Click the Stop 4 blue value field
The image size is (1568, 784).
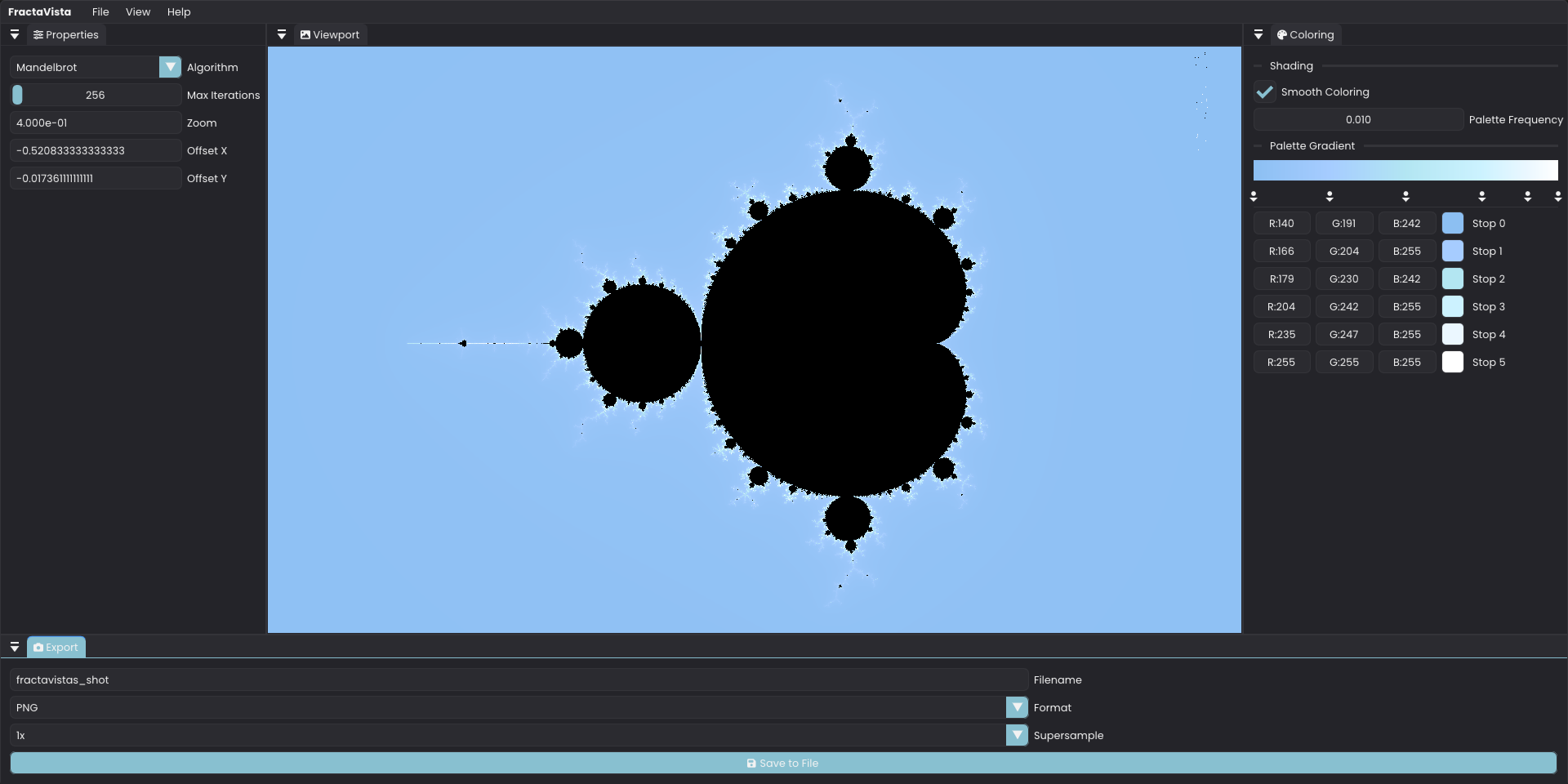pyautogui.click(x=1407, y=334)
